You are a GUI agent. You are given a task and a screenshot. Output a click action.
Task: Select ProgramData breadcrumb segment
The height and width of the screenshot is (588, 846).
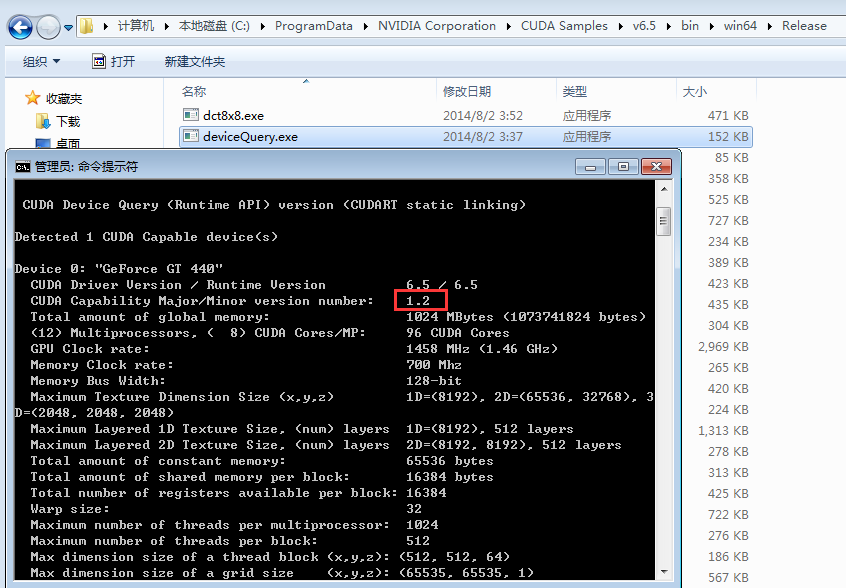pos(313,26)
